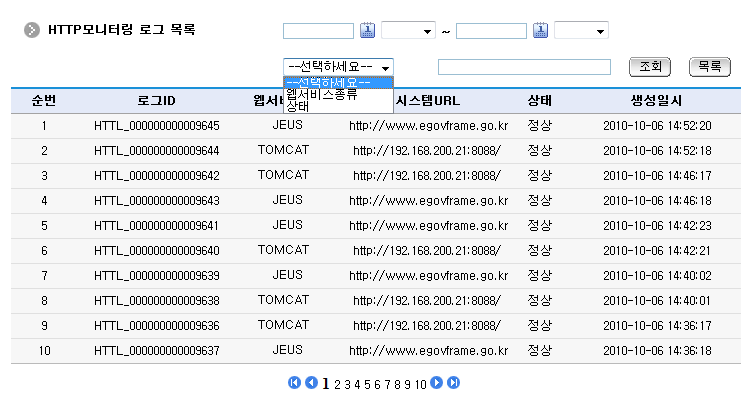
Task: Open log HTTL_000000000009636
Action: point(157,326)
